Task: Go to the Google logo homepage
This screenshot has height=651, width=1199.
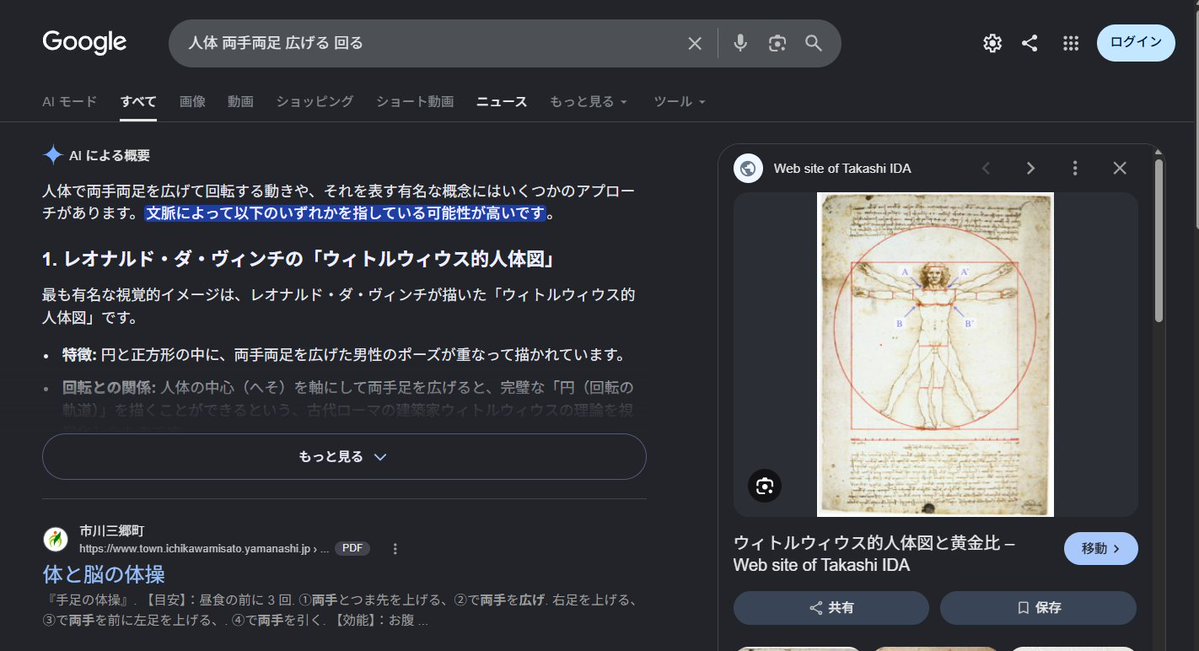Action: click(84, 42)
